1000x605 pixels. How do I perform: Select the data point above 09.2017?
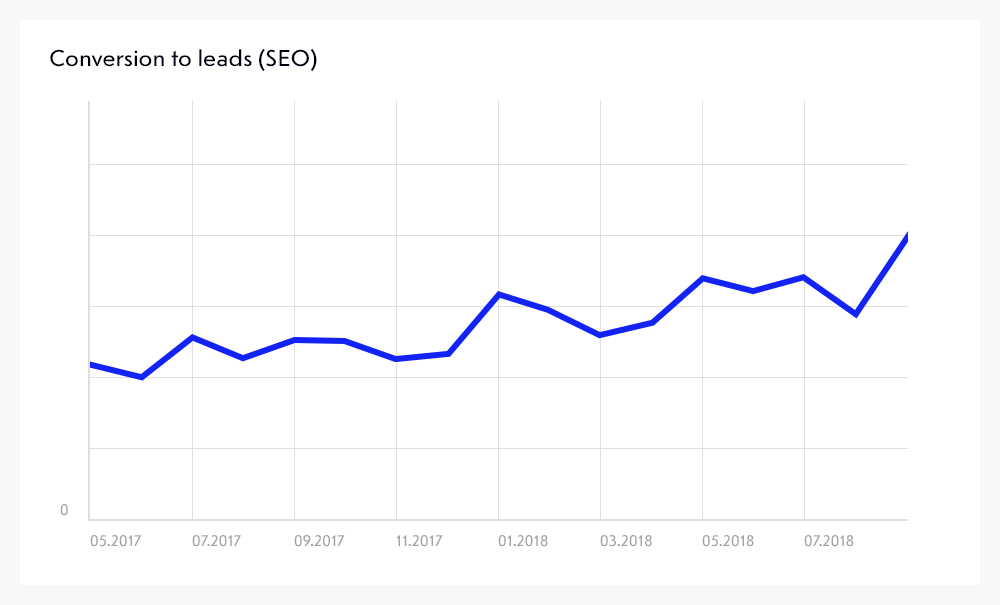295,340
